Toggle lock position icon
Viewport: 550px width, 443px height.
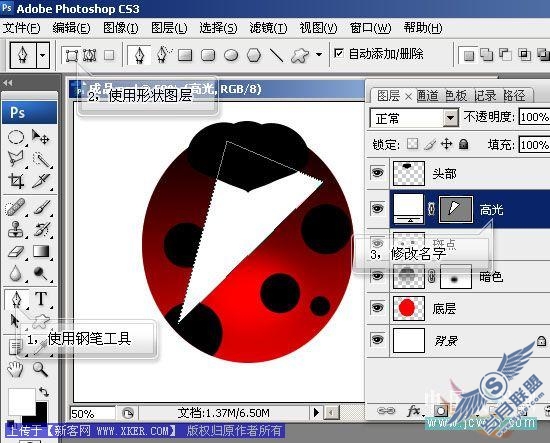pos(447,144)
